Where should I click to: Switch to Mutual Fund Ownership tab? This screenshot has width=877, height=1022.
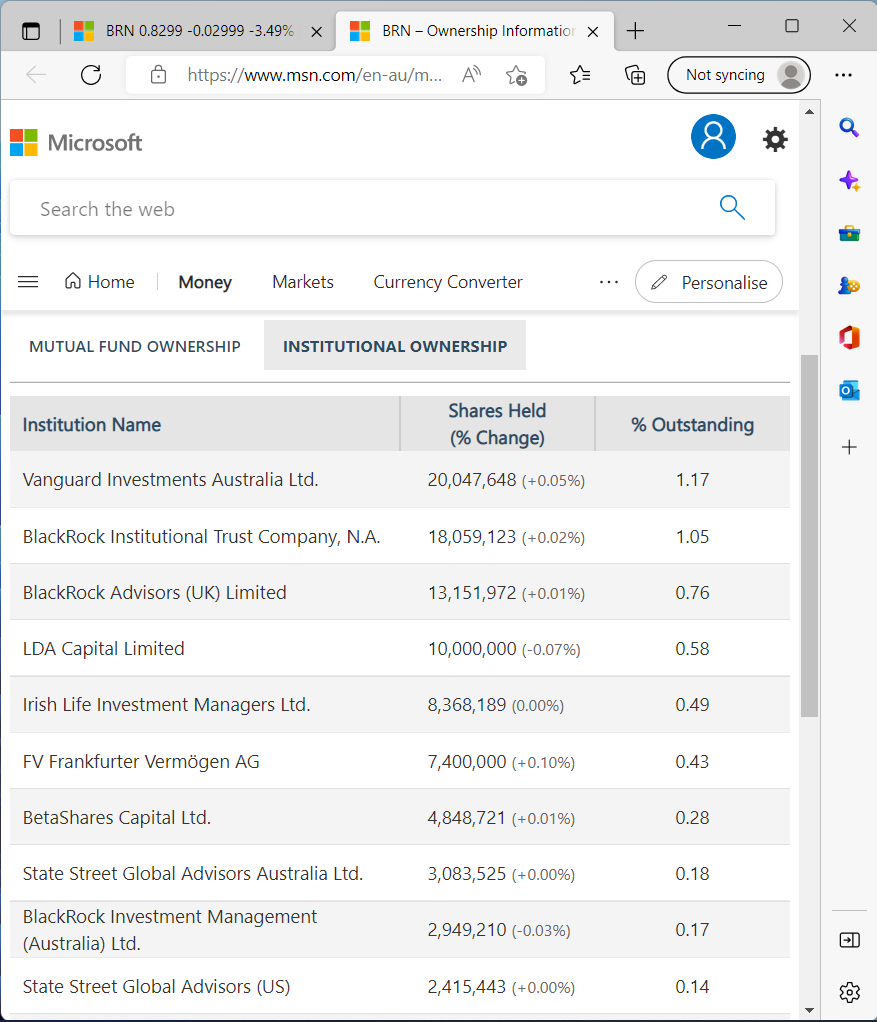(x=135, y=346)
